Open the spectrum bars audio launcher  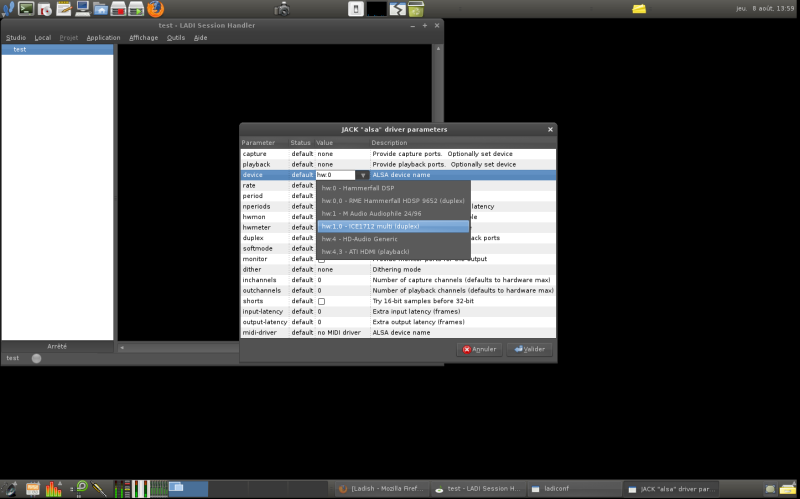pyautogui.click(x=54, y=489)
